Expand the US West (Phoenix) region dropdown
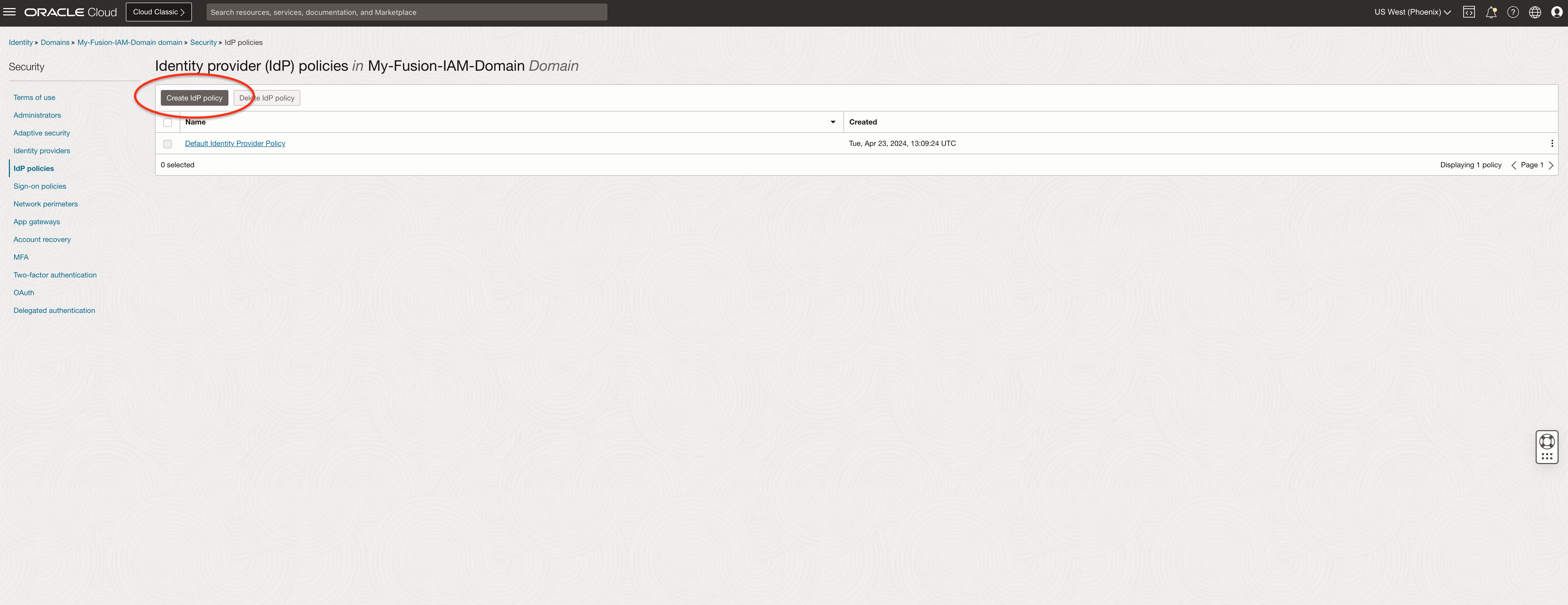This screenshot has height=605, width=1568. [x=1412, y=12]
